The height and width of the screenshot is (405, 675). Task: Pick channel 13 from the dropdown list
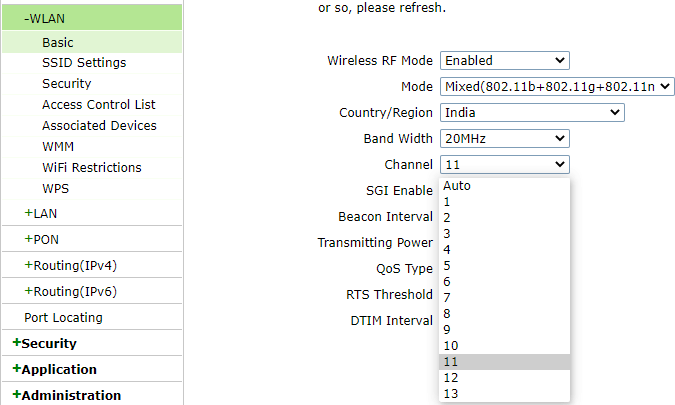point(505,394)
